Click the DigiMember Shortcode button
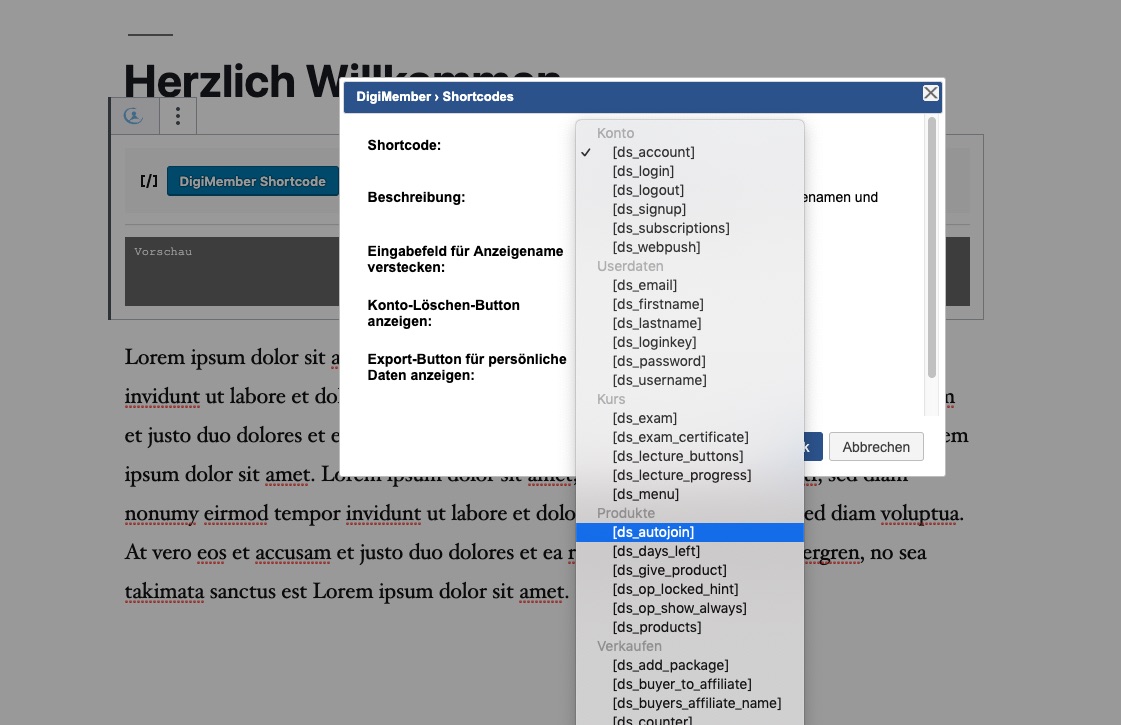This screenshot has width=1121, height=725. click(x=252, y=182)
